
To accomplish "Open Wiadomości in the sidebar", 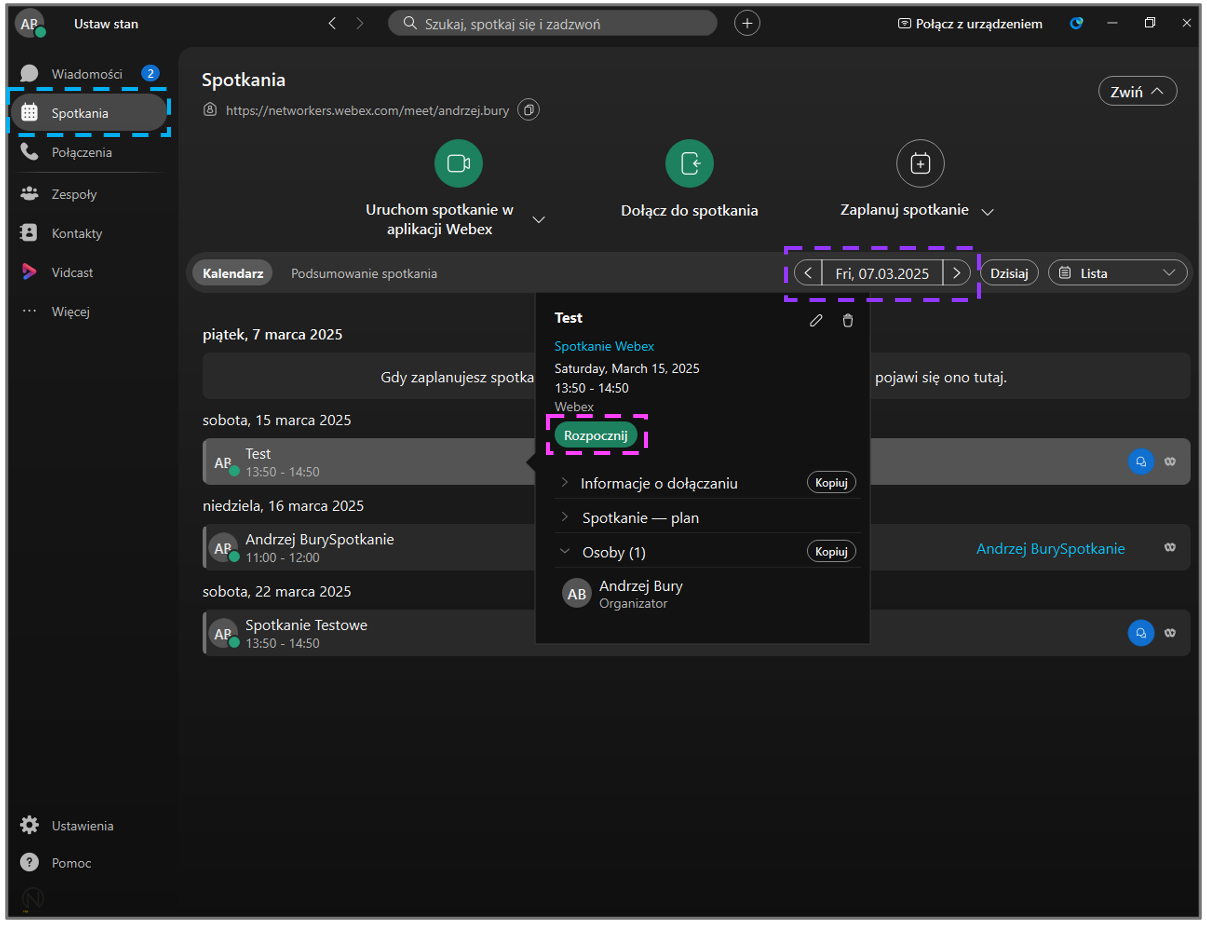I will coord(89,73).
